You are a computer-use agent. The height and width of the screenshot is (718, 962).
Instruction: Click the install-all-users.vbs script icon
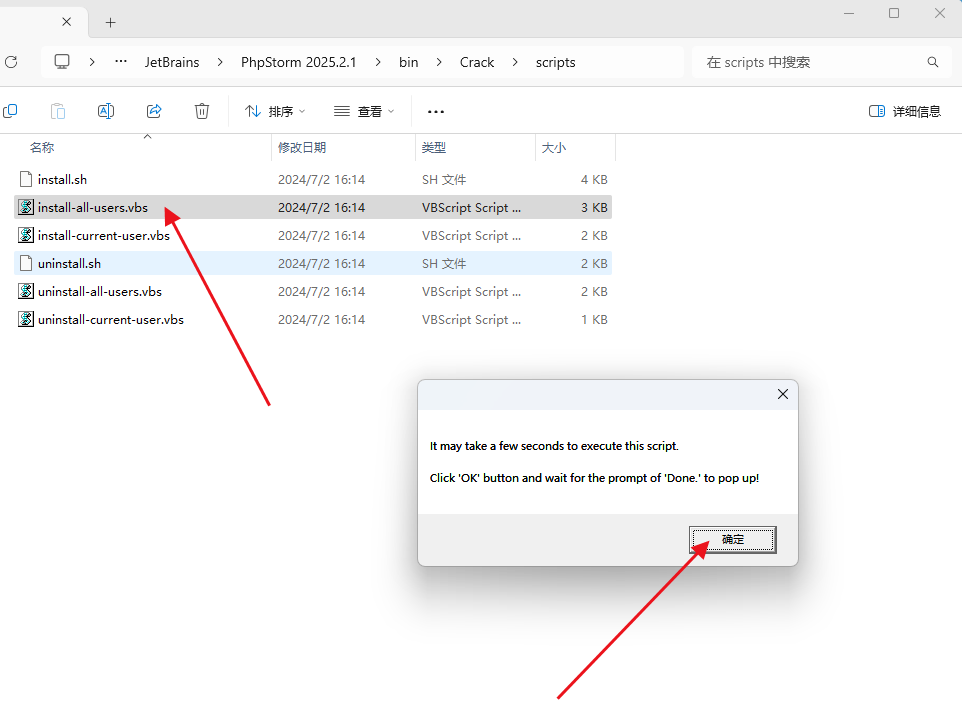(x=26, y=207)
